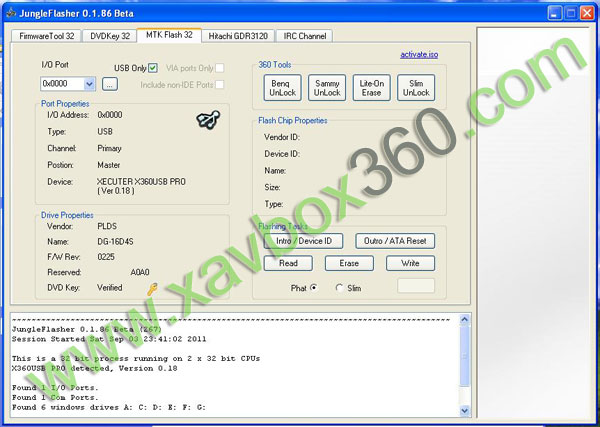This screenshot has height=427, width=600.
Task: Click the DVD Key status Verified
Action: coord(109,288)
